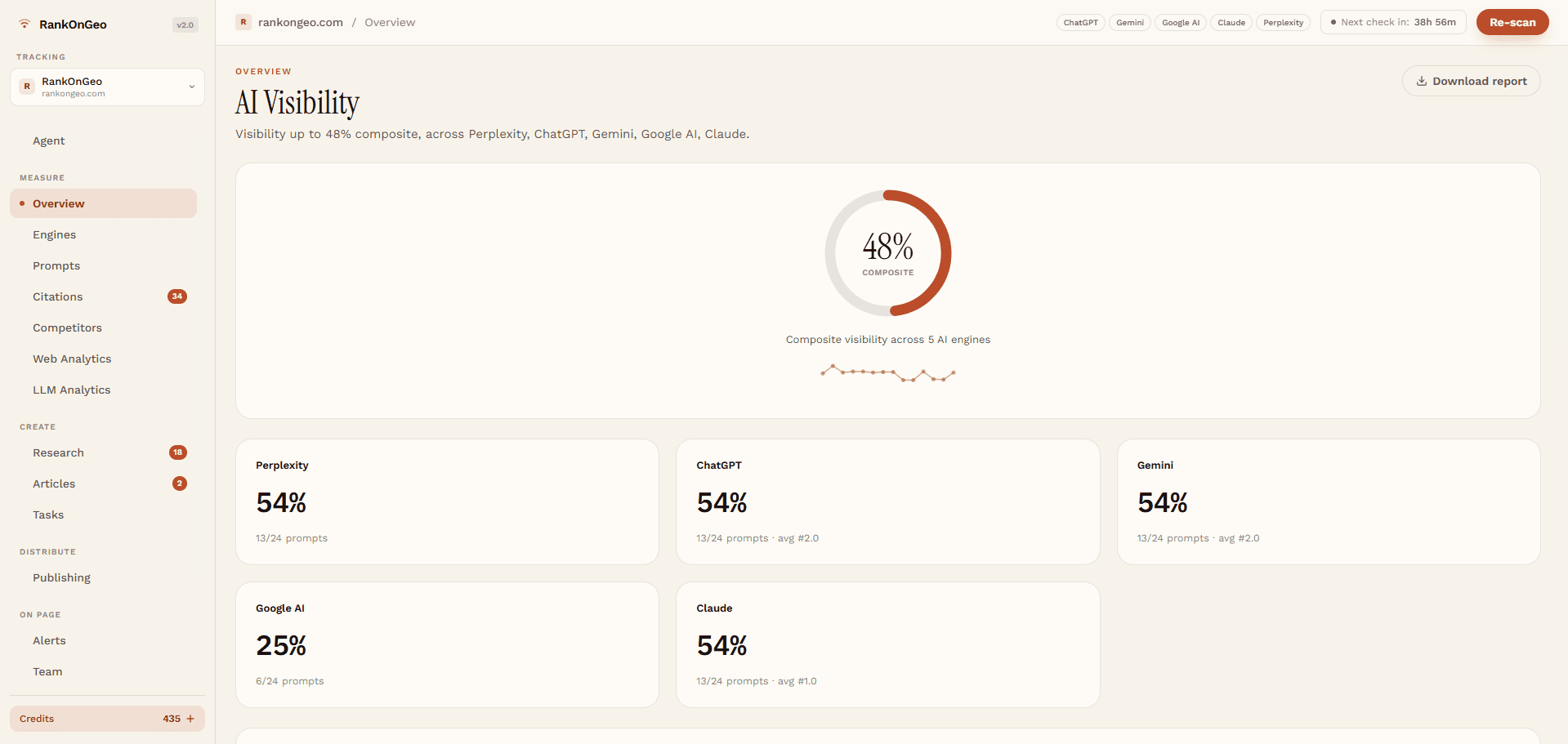Click the Overview breadcrumb text
Screen dimensions: 1568x744
pos(390,22)
